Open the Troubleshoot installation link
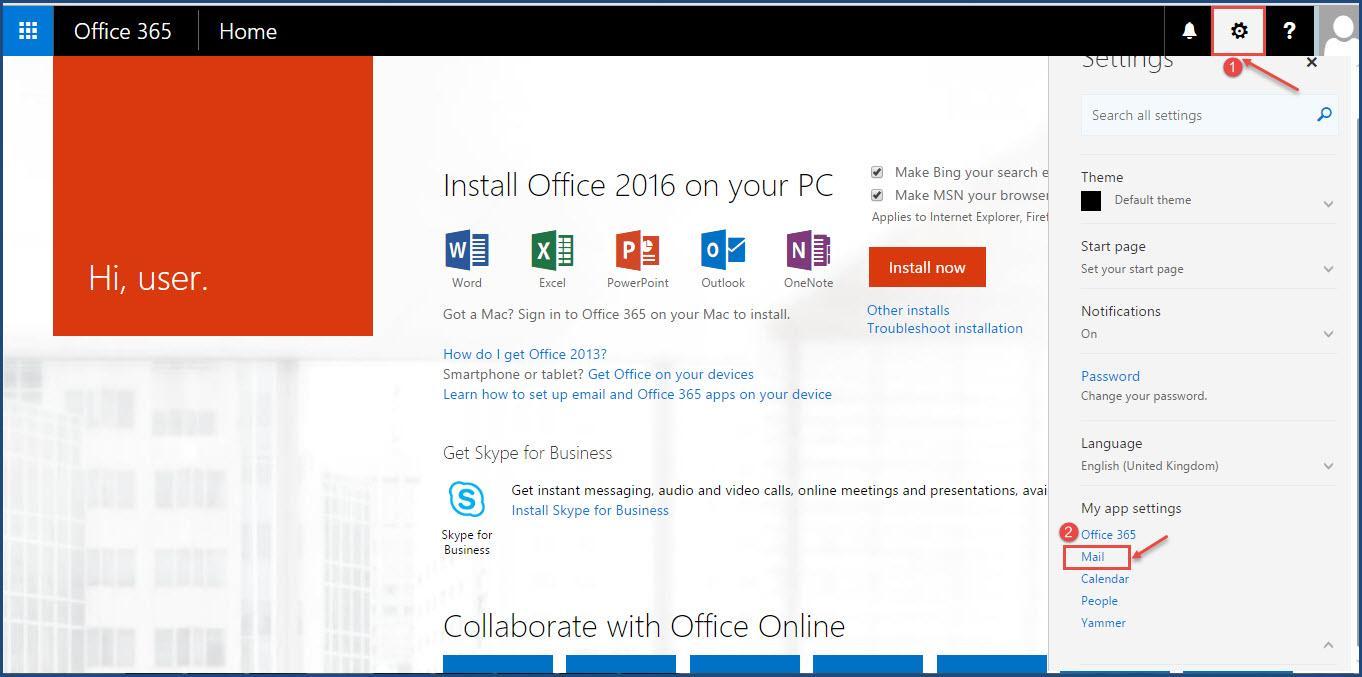1362x677 pixels. [945, 328]
